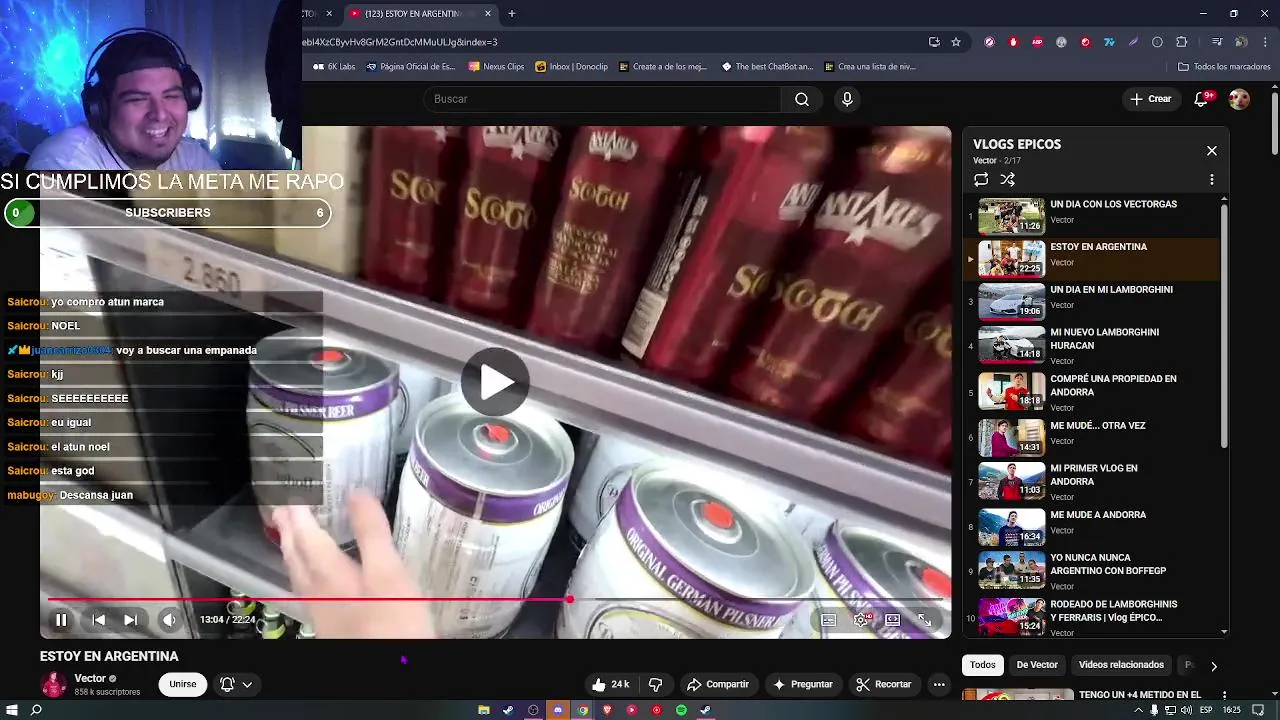Click the Unirse join button
The image size is (1280, 720).
183,684
